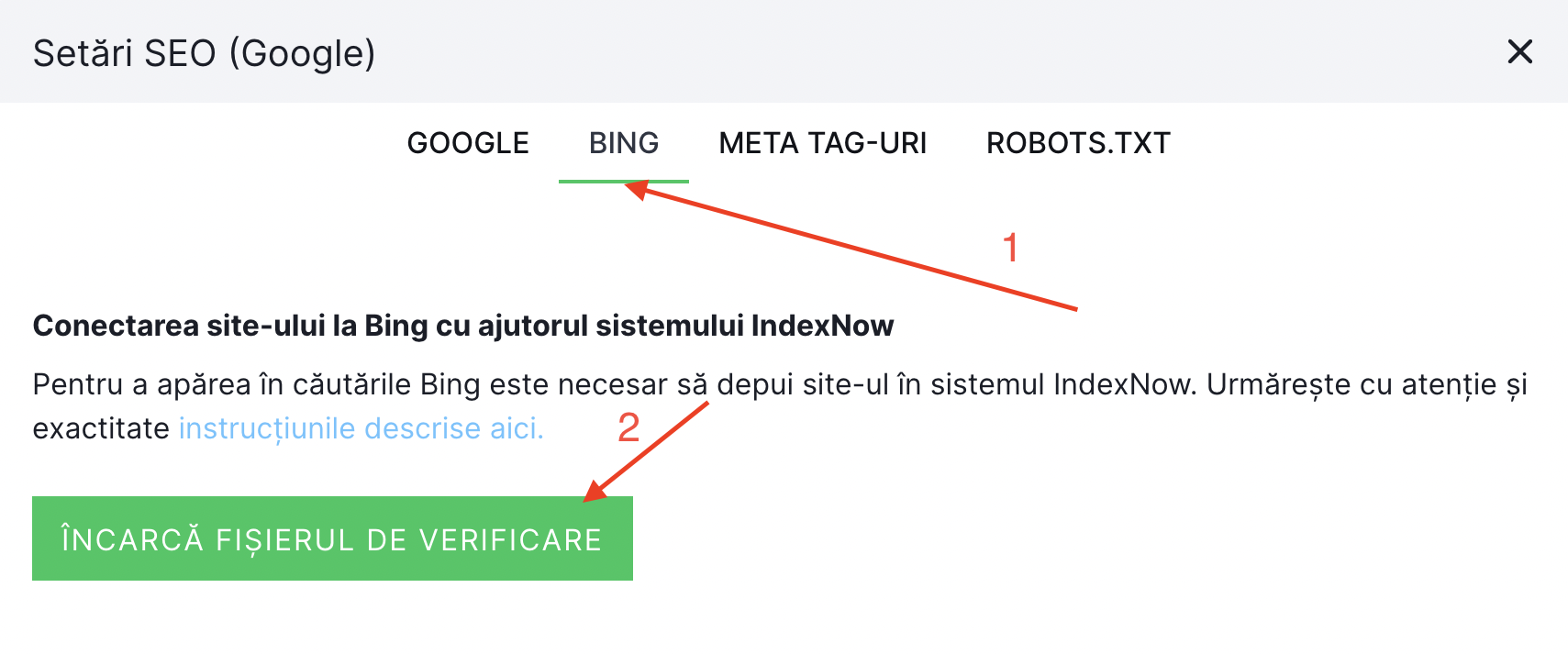
Task: Close the Setări SEO dialog
Action: click(x=1519, y=52)
